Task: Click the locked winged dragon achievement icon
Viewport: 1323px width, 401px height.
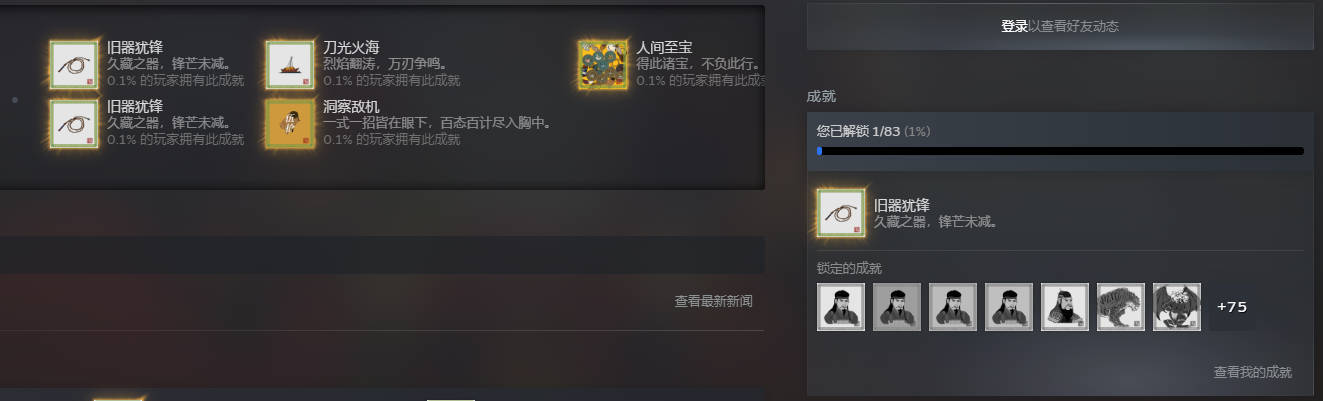Action: click(1177, 307)
